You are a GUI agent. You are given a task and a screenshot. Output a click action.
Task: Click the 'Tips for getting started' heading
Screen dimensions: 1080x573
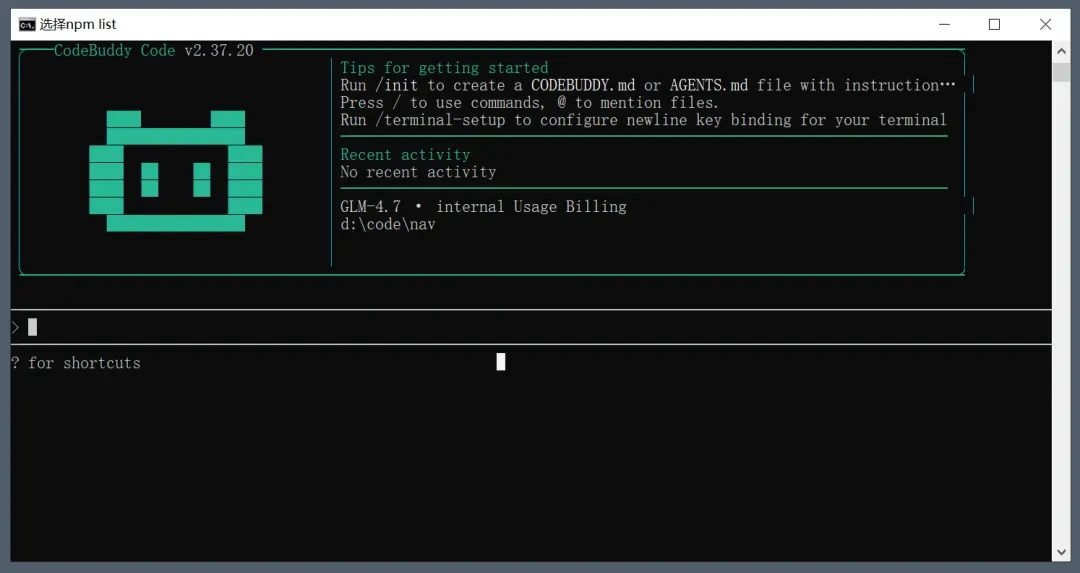click(x=444, y=67)
